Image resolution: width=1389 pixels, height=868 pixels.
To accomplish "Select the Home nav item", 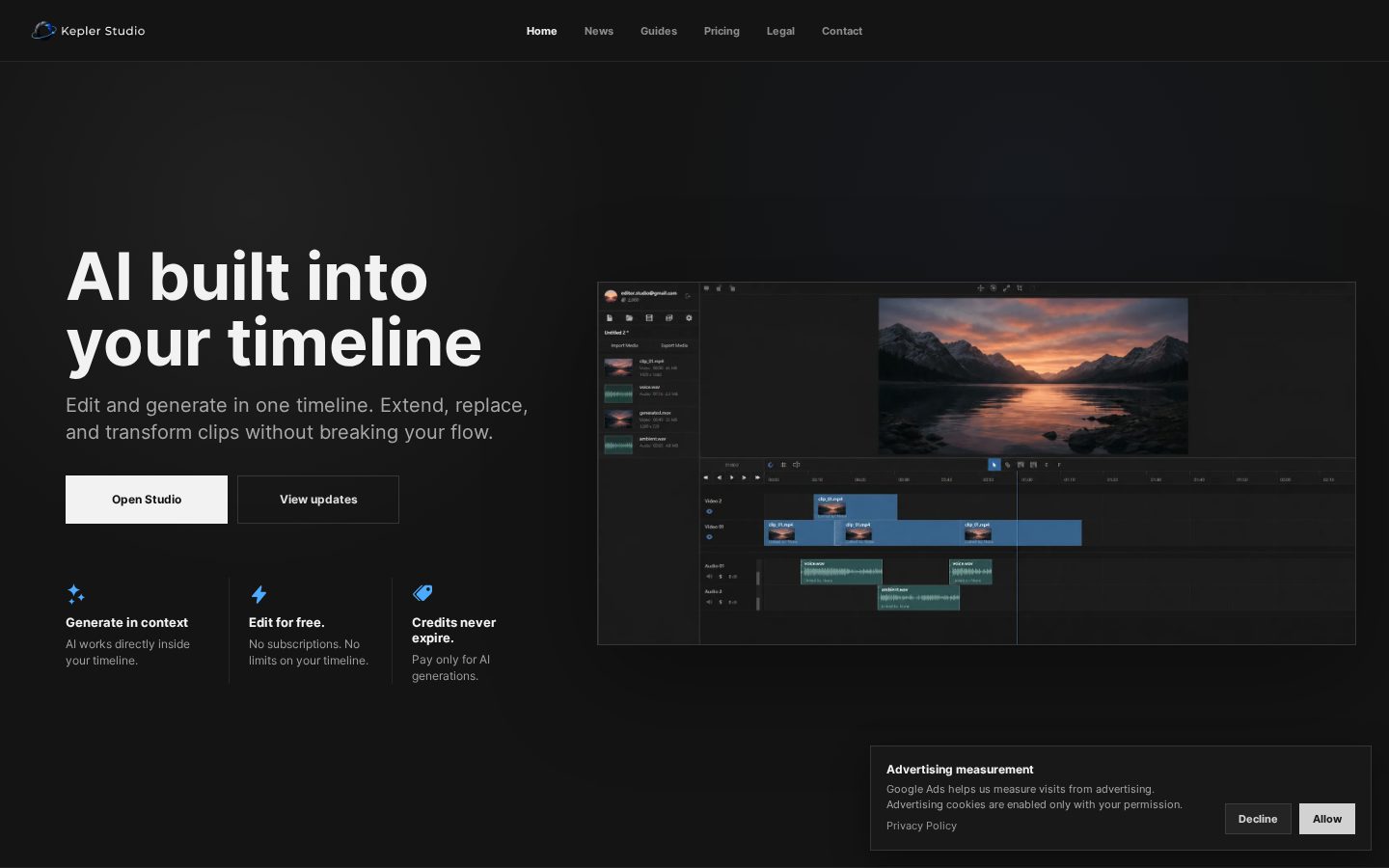I will click(541, 31).
